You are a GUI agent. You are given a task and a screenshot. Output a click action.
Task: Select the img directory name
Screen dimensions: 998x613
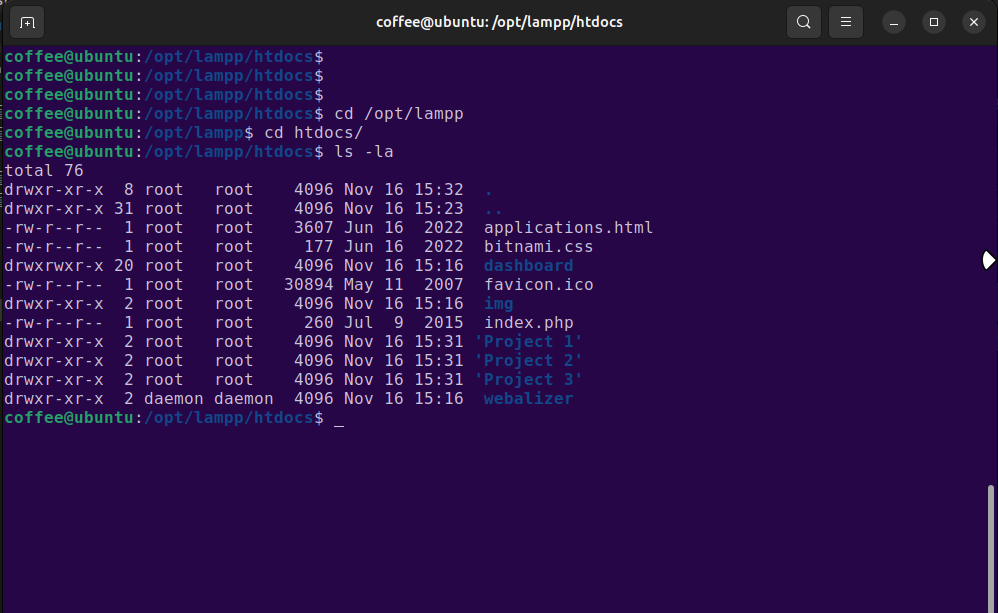coord(498,303)
